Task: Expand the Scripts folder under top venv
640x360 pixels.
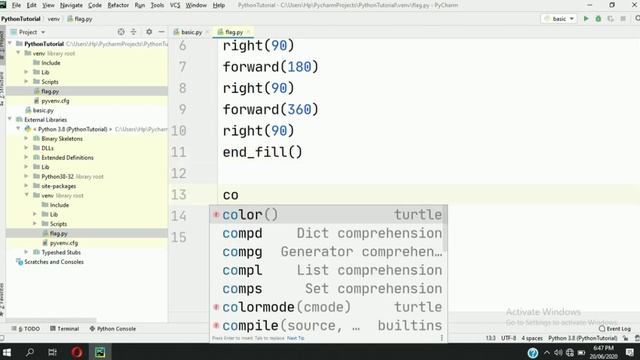Action: pyautogui.click(x=27, y=81)
